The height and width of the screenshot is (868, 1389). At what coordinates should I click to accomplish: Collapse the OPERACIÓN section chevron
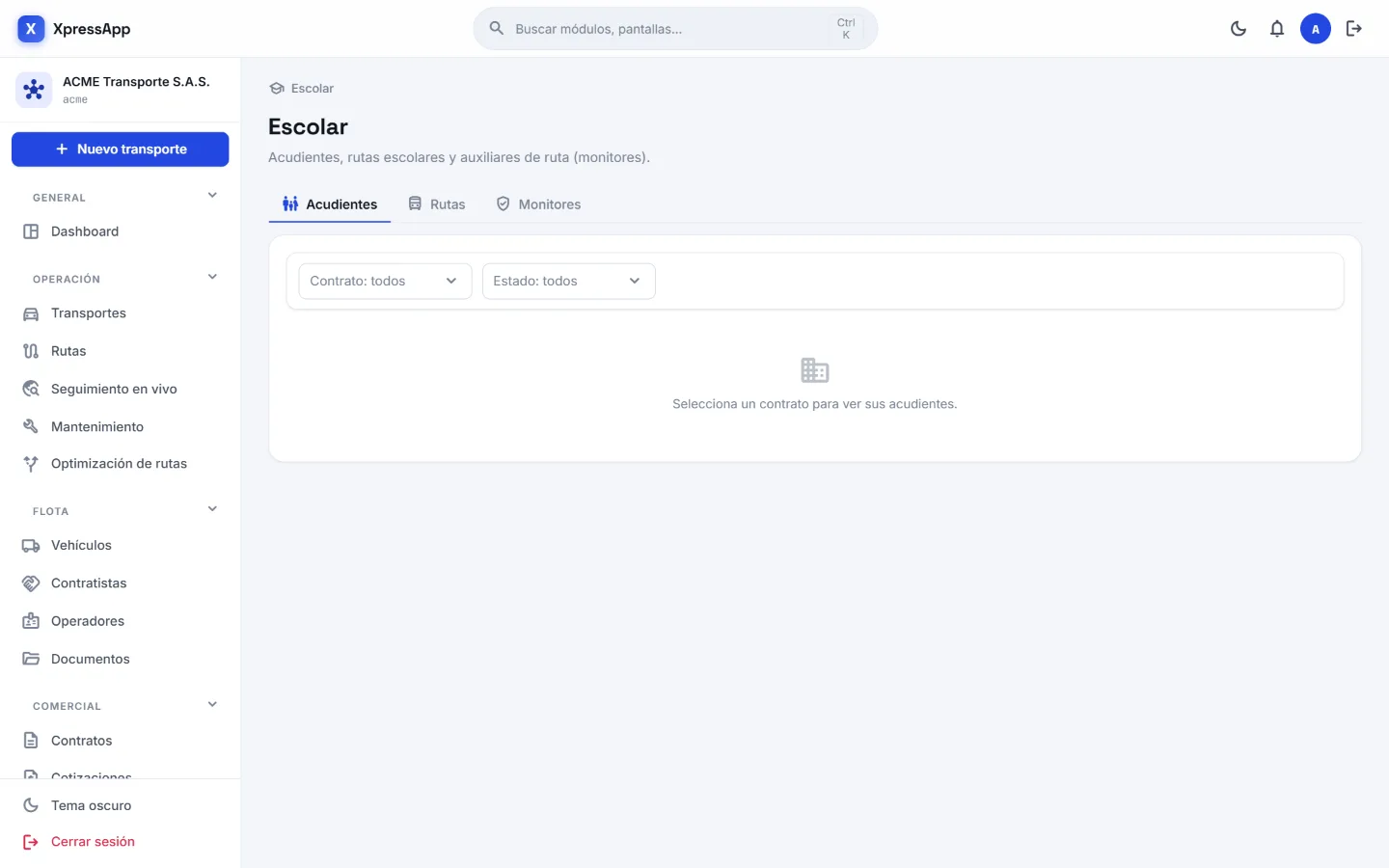coord(212,278)
